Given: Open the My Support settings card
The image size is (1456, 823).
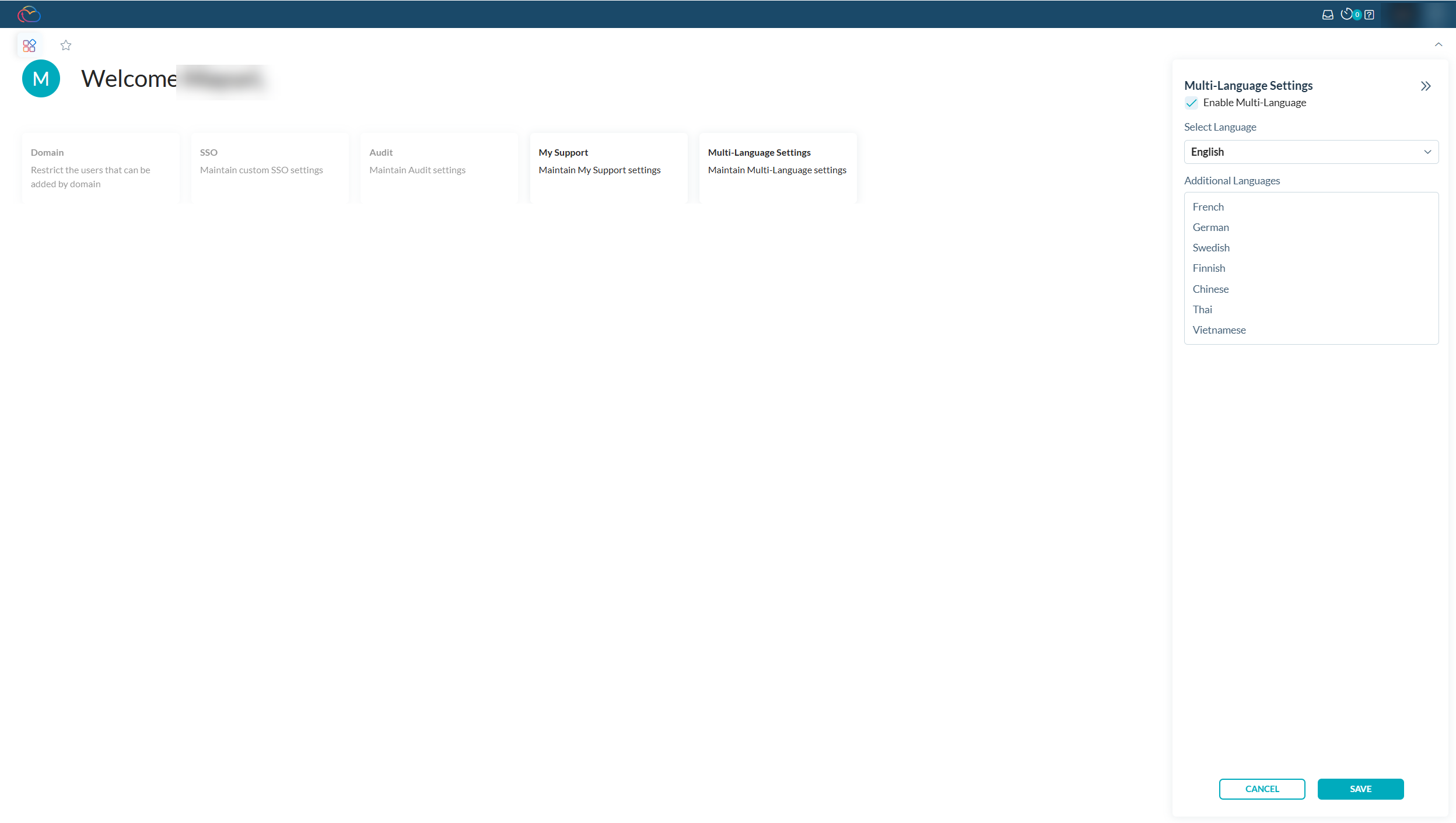Looking at the screenshot, I should tap(608, 167).
